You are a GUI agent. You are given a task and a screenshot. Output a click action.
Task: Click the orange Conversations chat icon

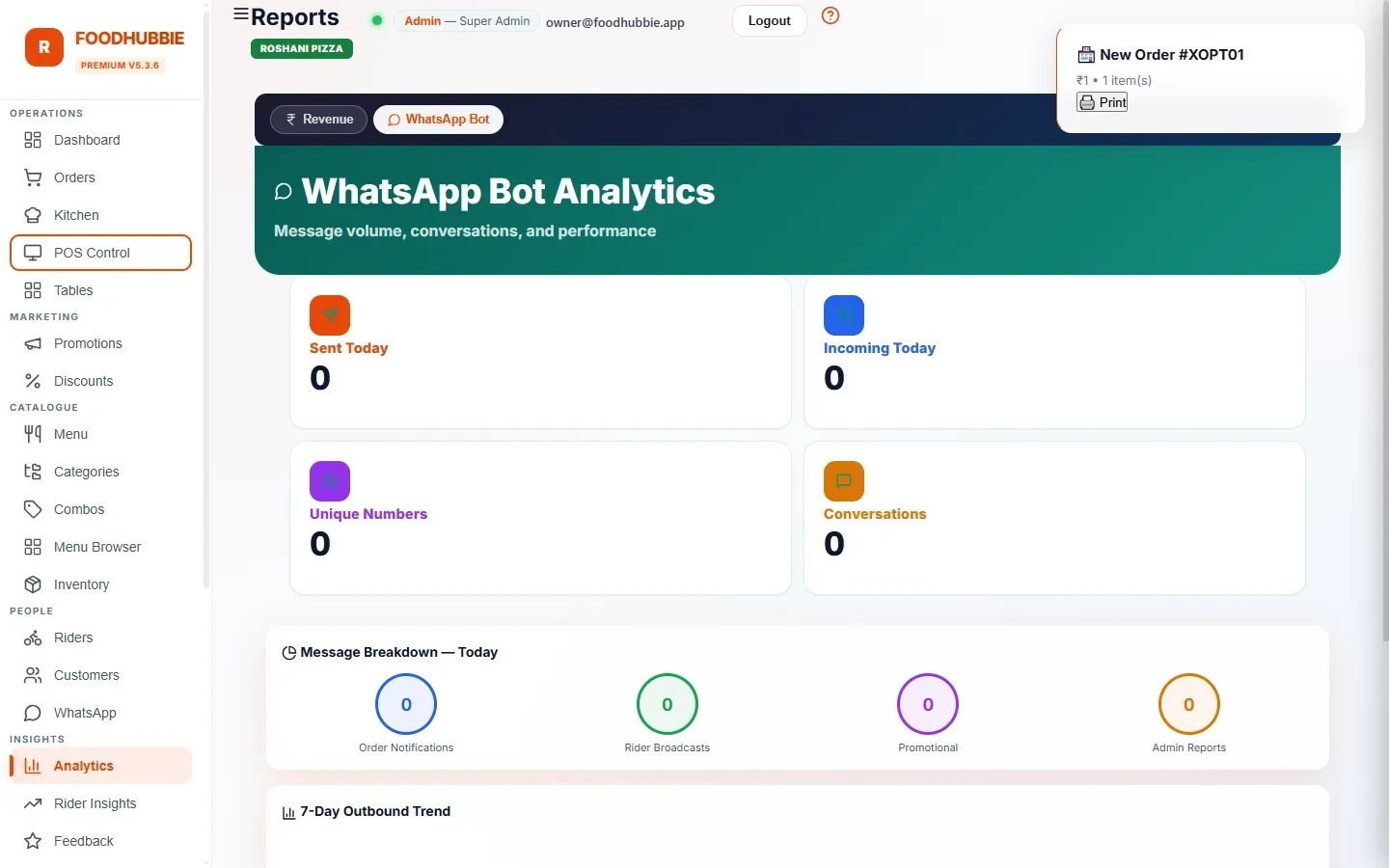pyautogui.click(x=844, y=481)
